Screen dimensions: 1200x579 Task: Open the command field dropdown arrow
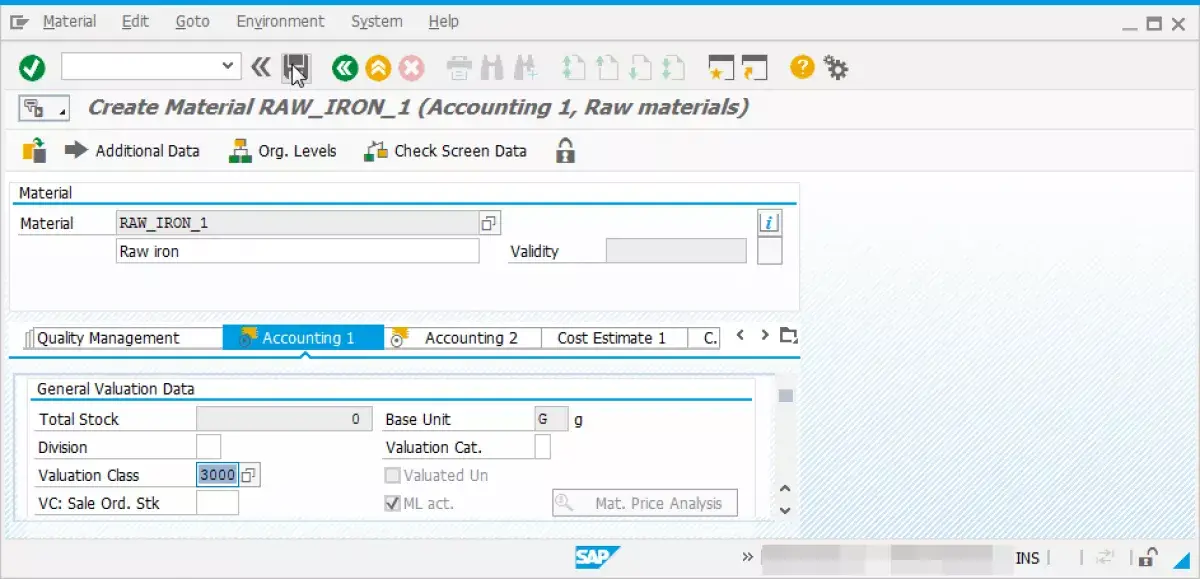click(x=229, y=67)
